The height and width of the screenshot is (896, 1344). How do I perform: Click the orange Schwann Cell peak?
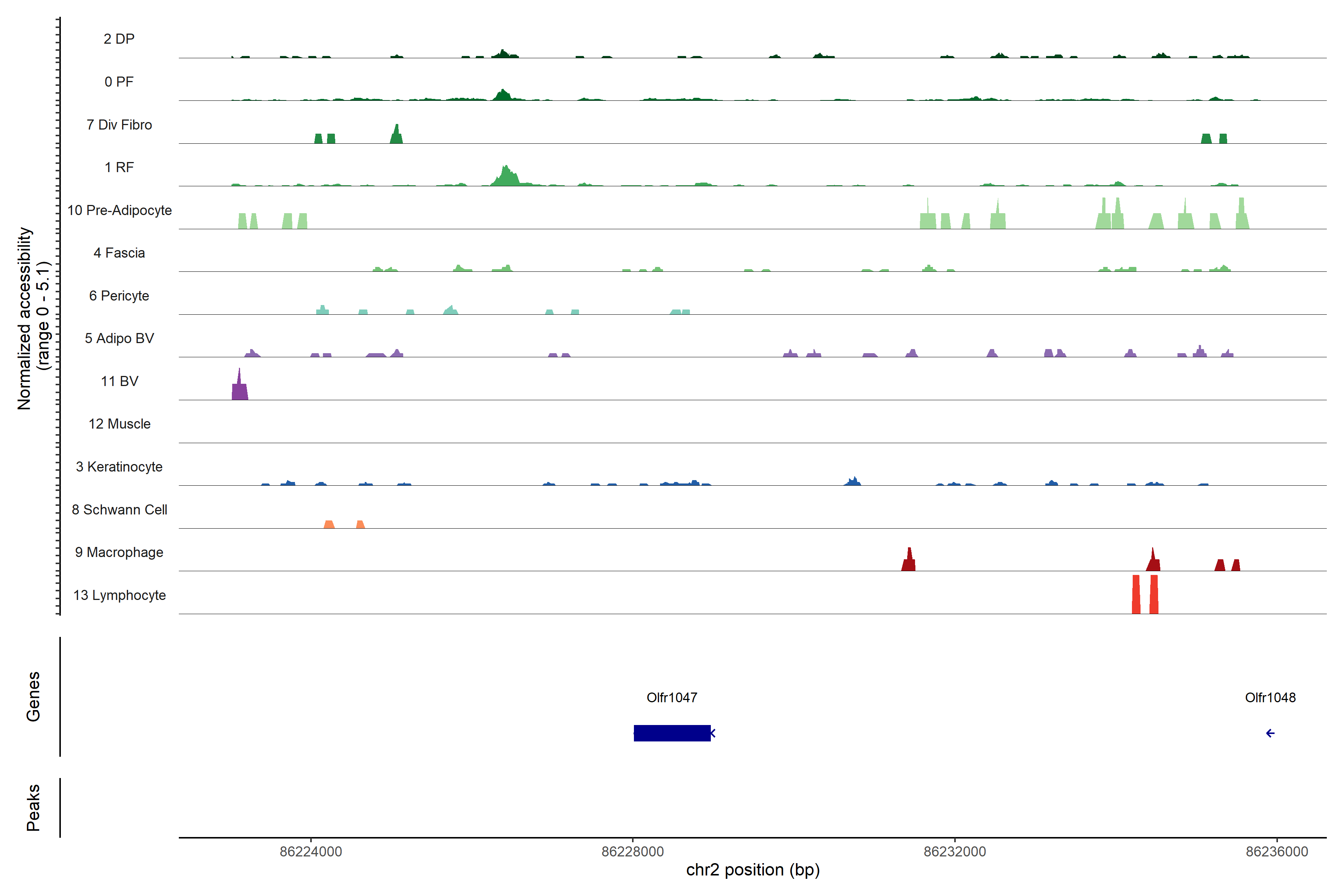click(329, 525)
